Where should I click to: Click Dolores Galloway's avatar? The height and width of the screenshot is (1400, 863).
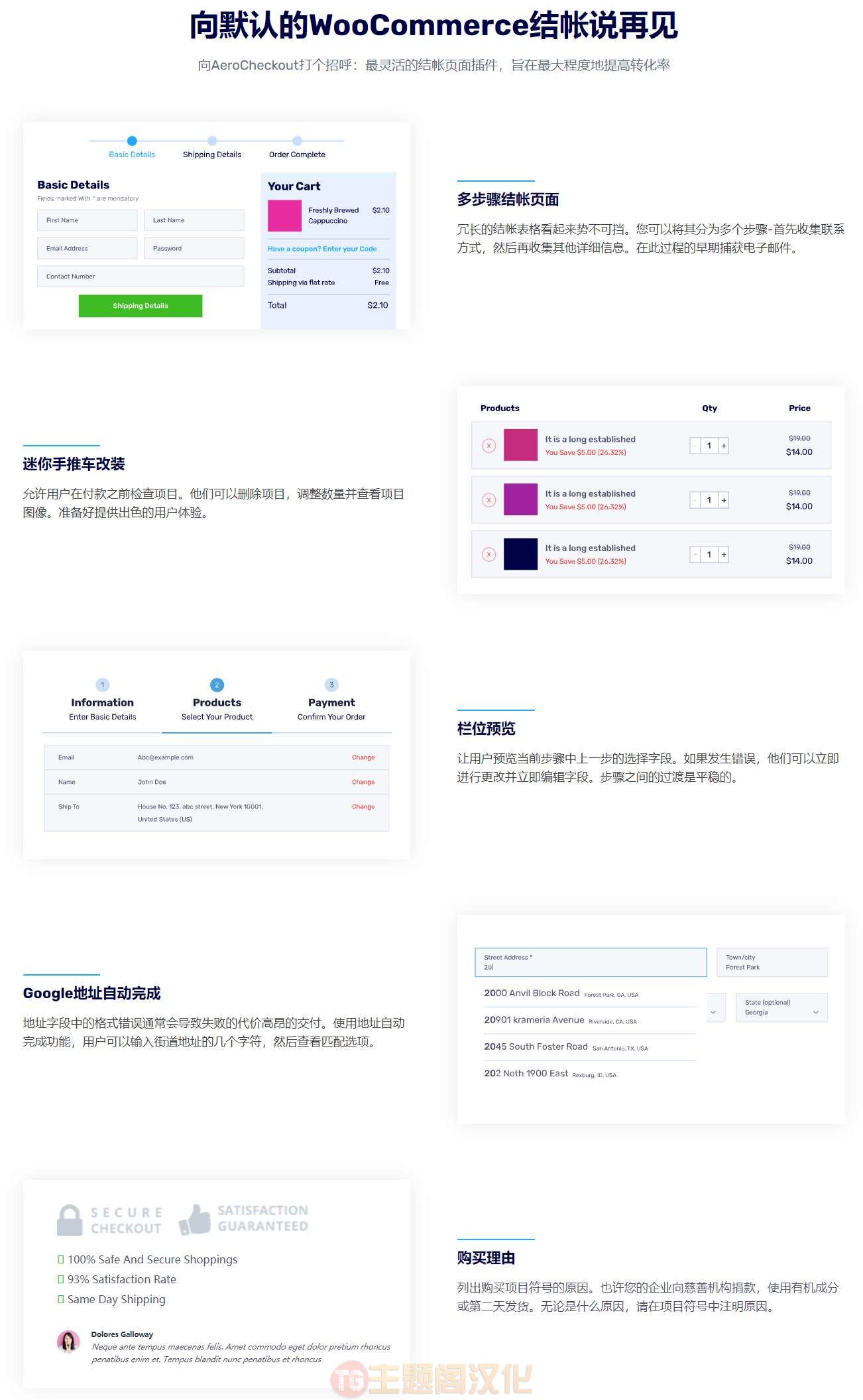point(68,1341)
